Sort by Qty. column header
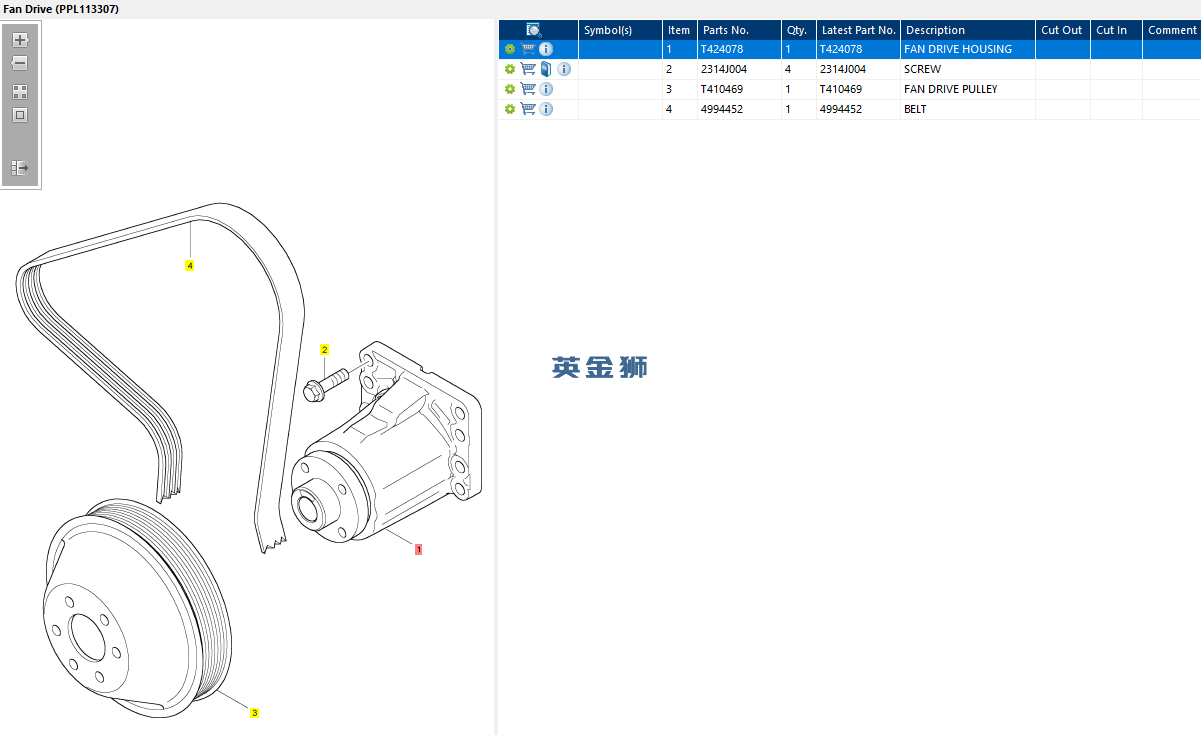Viewport: 1201px width, 735px height. pos(799,30)
